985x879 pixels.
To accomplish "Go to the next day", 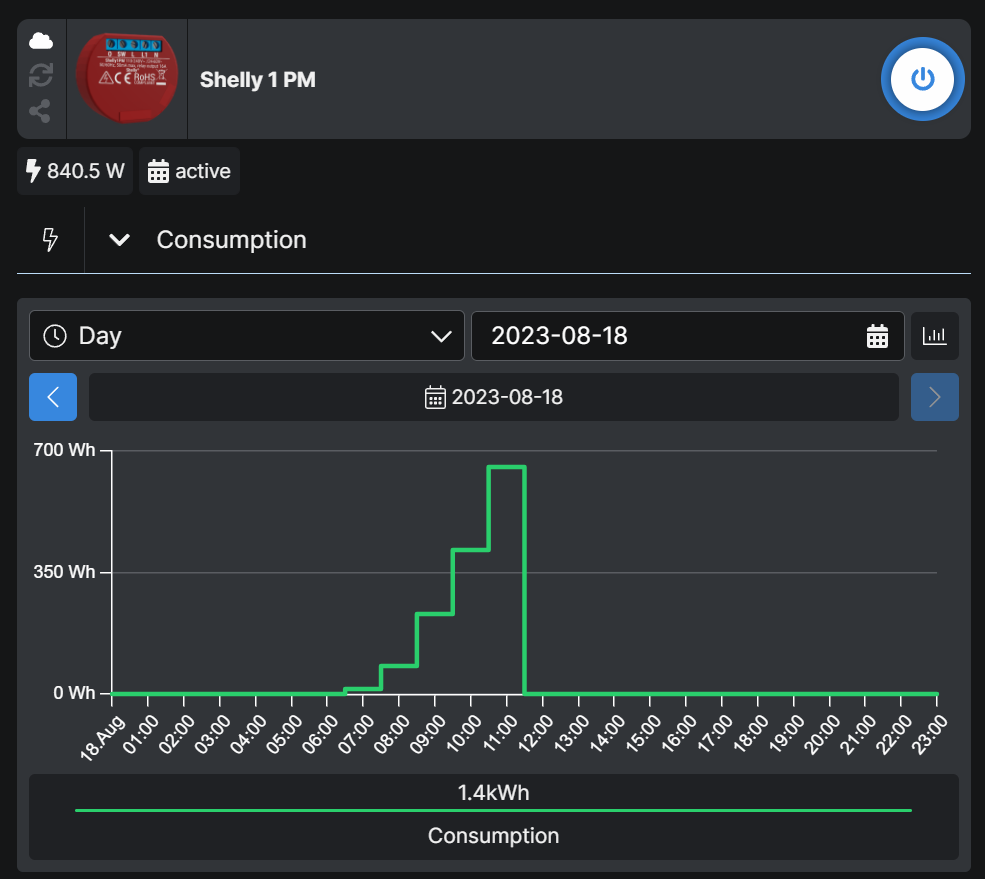I will click(934, 397).
